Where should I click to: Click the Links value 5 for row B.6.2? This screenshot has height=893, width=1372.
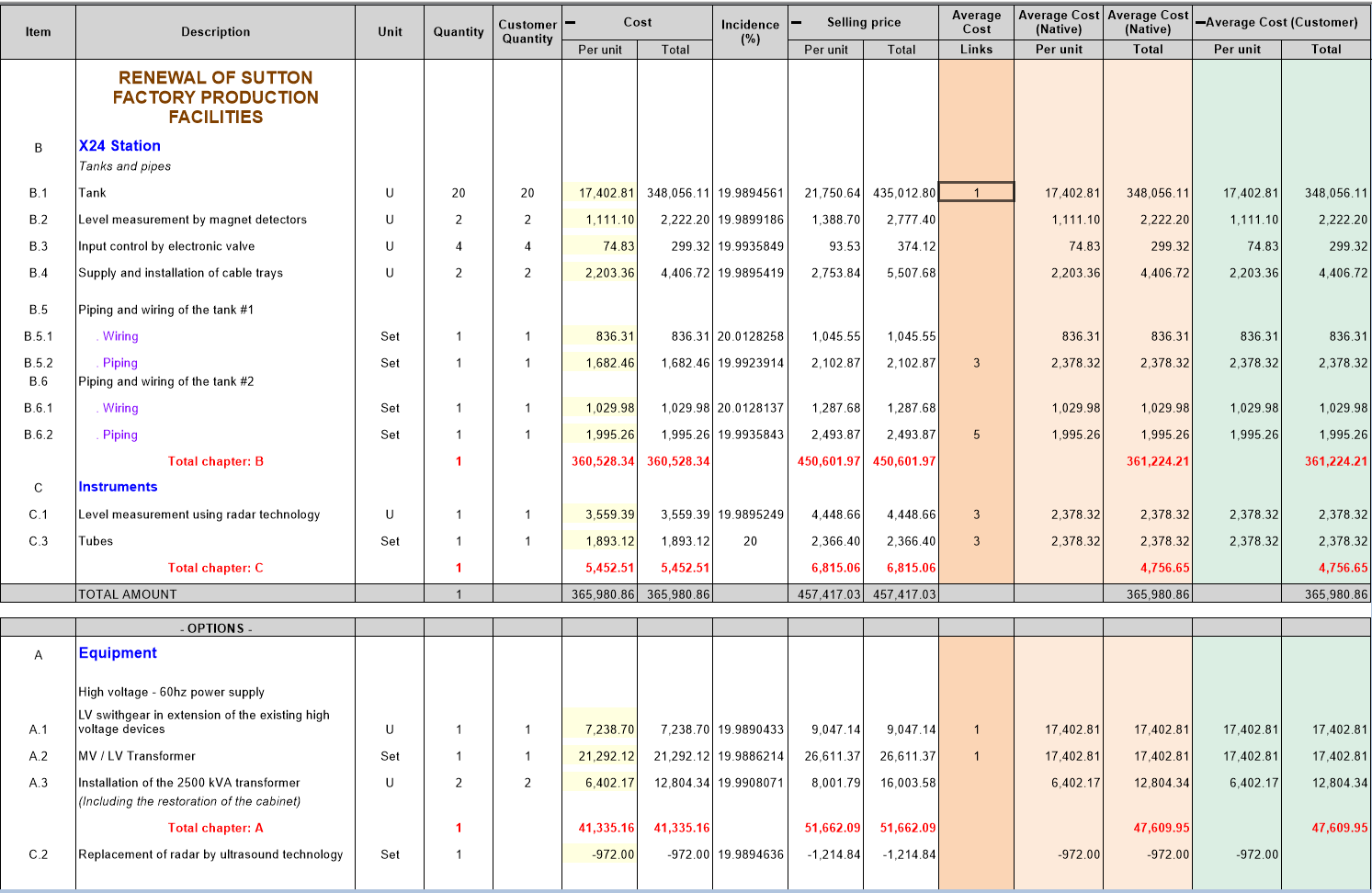[x=976, y=435]
